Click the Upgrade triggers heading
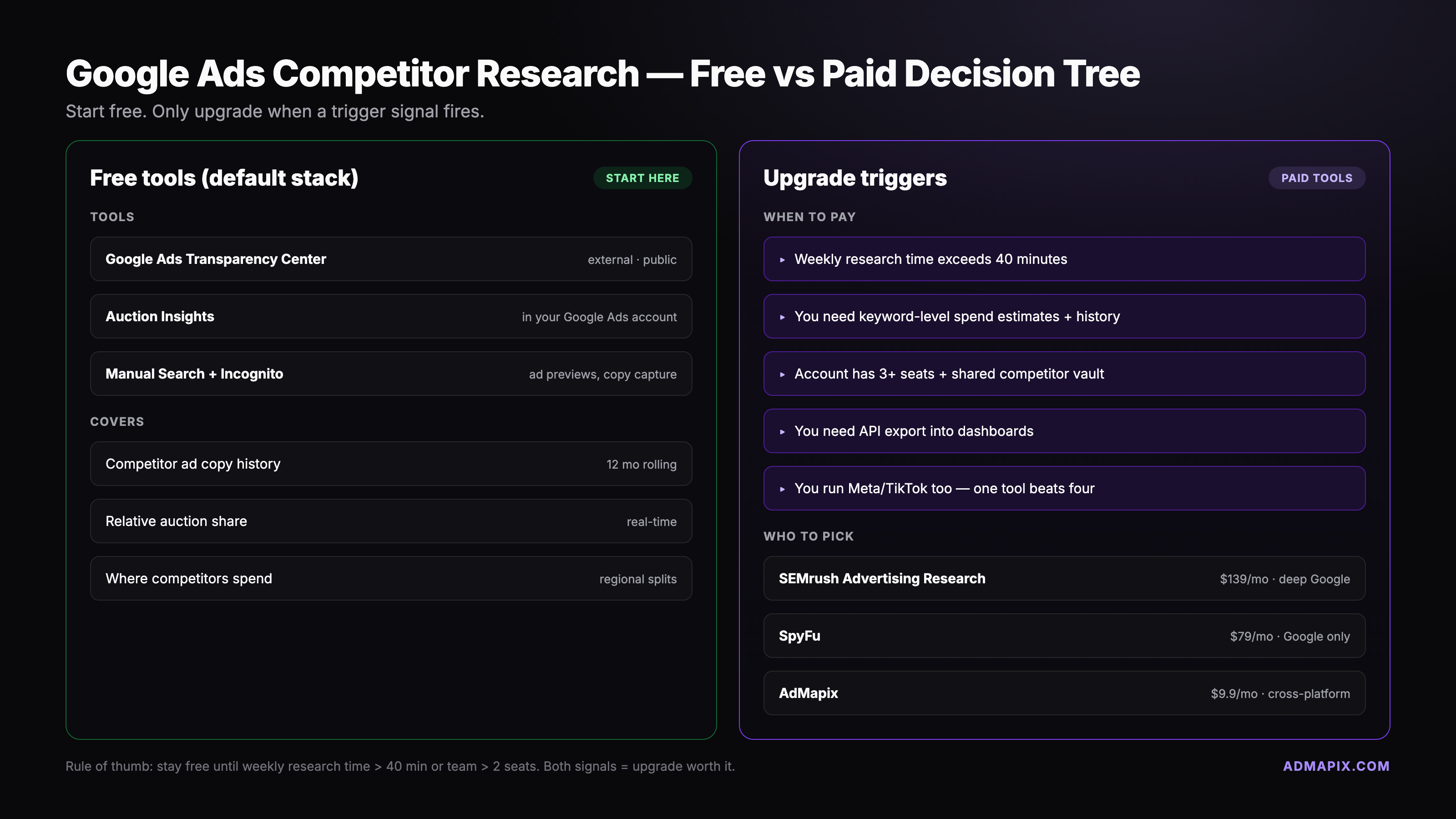 click(854, 178)
